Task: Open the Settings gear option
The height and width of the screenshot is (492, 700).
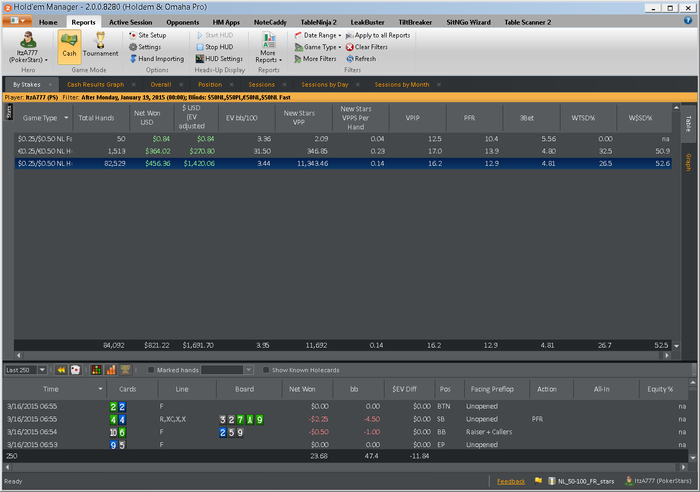Action: (x=145, y=47)
